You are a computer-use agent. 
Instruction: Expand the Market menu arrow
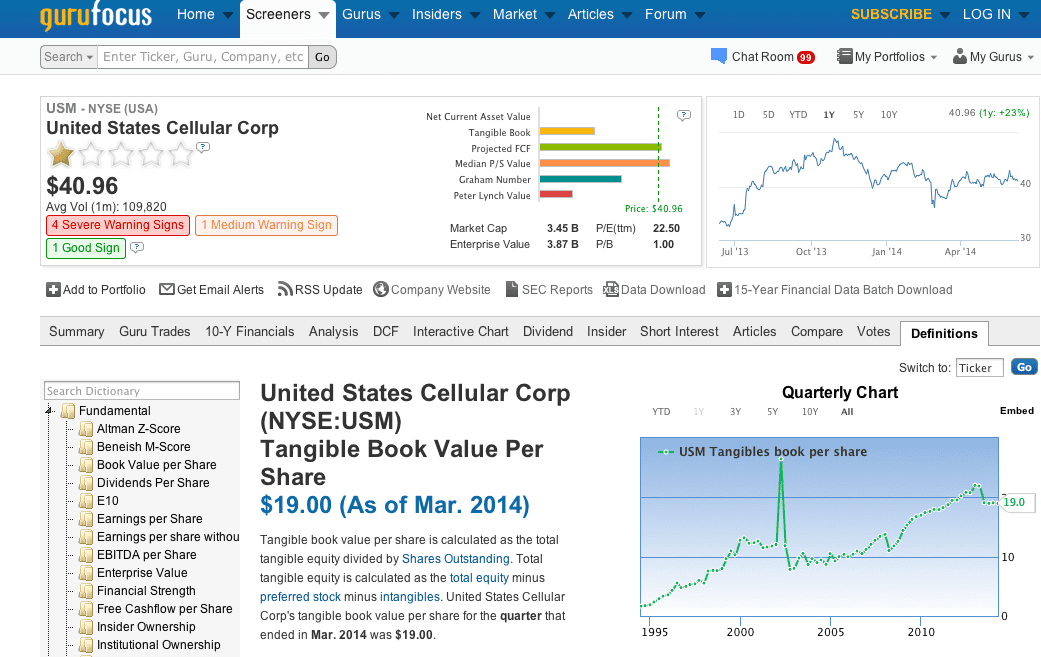550,15
